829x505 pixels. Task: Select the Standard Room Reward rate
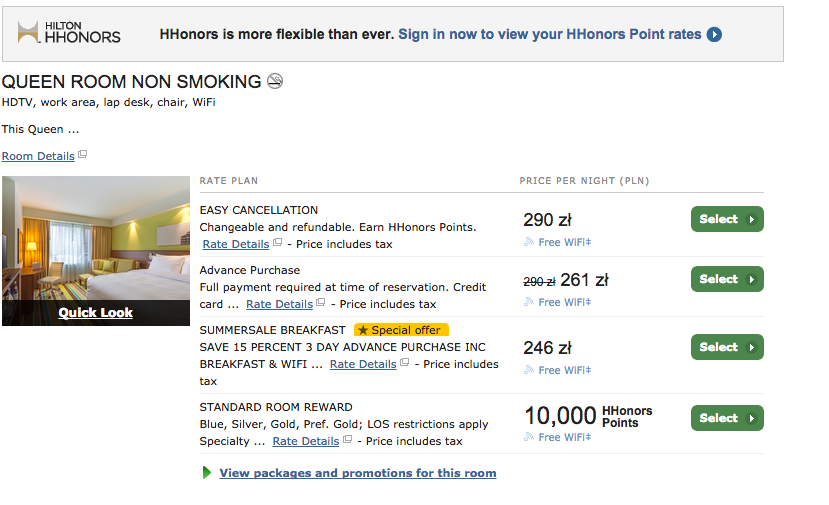pos(727,418)
